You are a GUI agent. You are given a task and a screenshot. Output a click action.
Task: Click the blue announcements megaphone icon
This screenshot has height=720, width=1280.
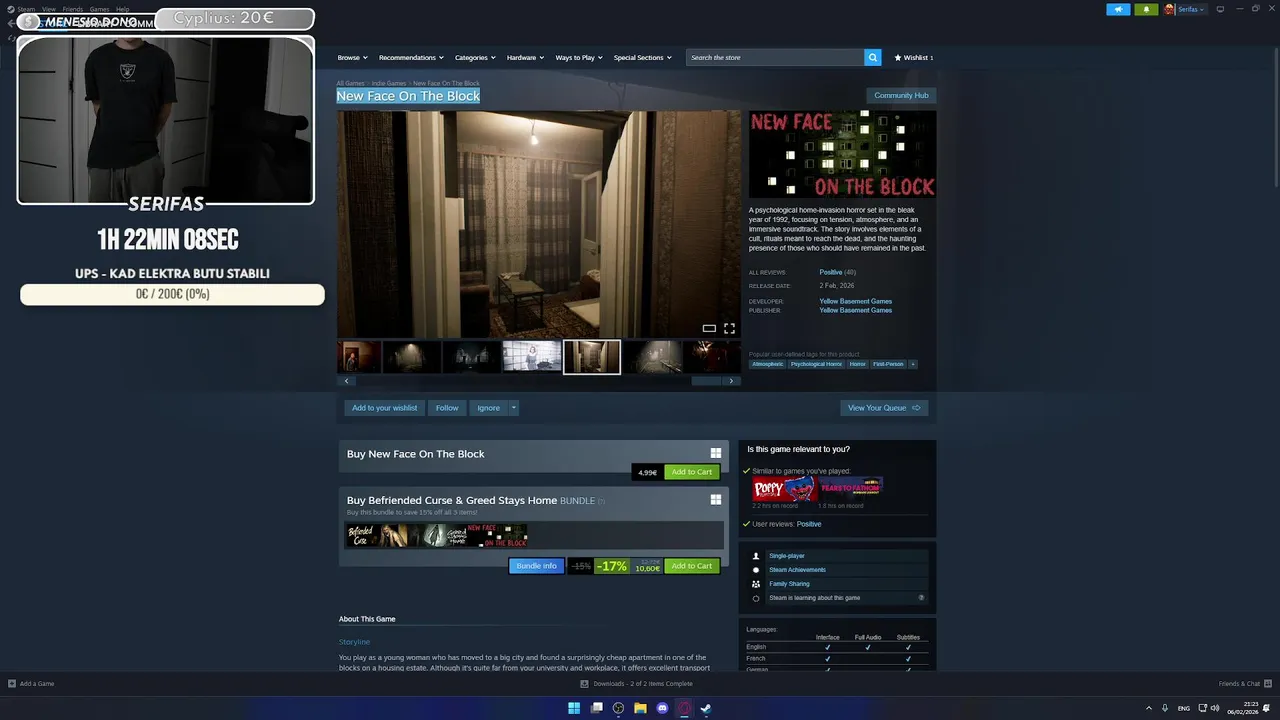[x=1118, y=9]
